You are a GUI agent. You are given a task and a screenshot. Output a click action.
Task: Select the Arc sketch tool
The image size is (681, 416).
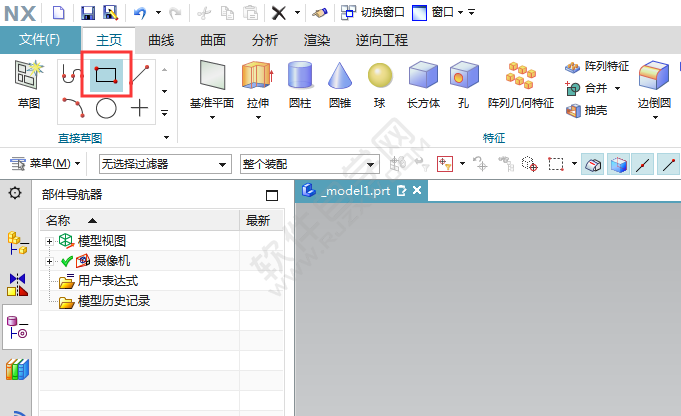(x=73, y=108)
